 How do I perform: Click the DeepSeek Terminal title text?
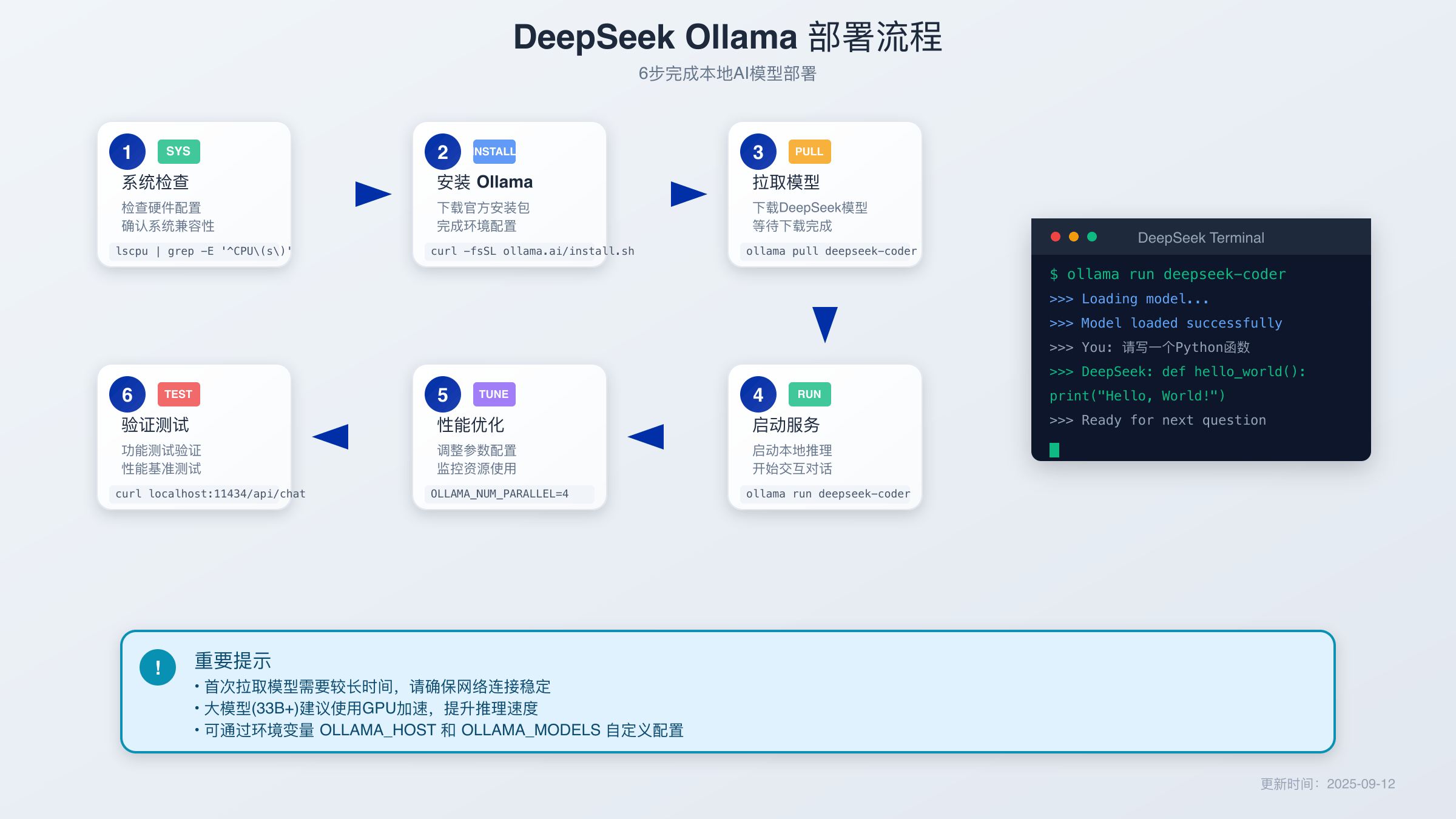coord(1201,238)
